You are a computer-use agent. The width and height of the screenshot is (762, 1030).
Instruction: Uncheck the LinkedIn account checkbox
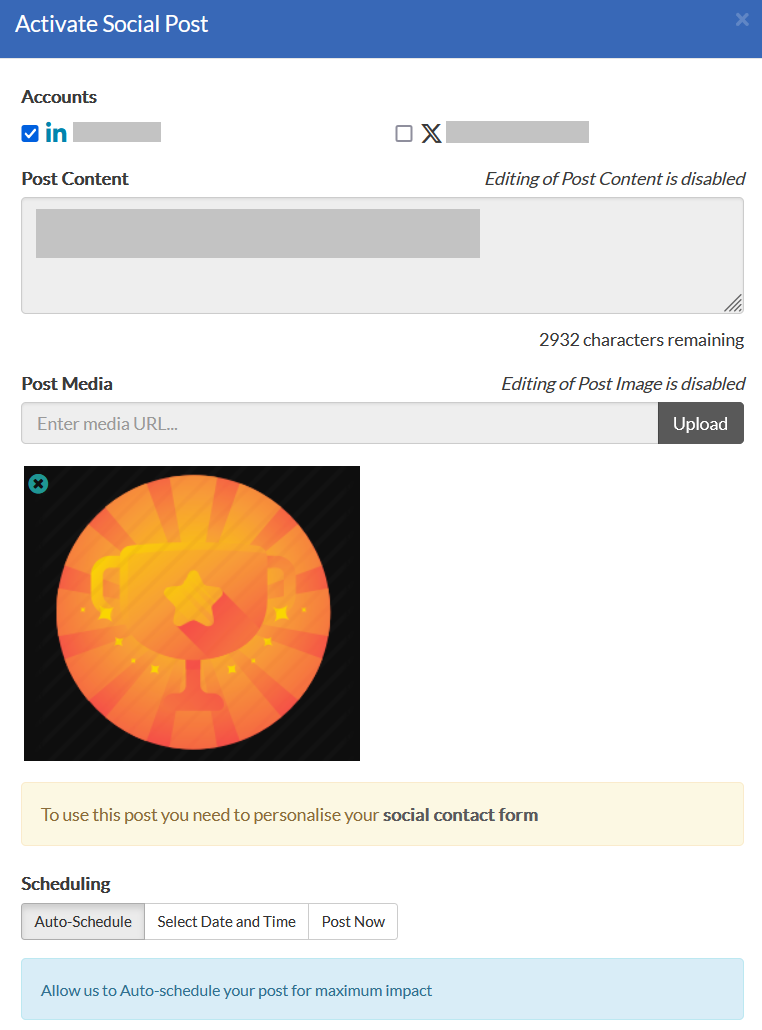tap(30, 133)
